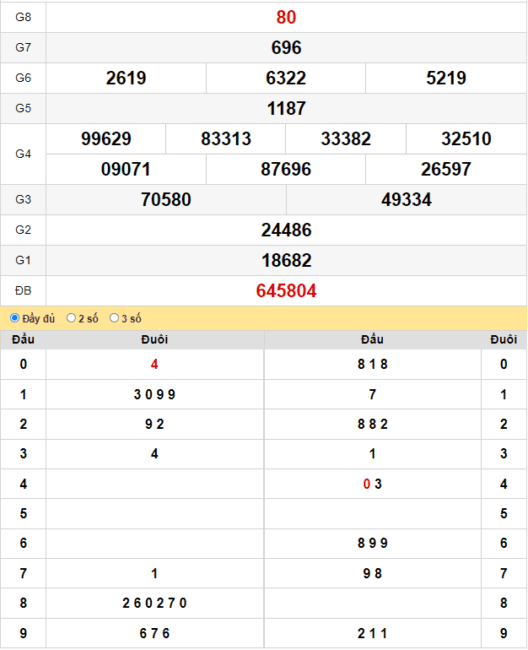Image resolution: width=528 pixels, height=650 pixels.
Task: Click G4 number 09071
Action: 126,169
